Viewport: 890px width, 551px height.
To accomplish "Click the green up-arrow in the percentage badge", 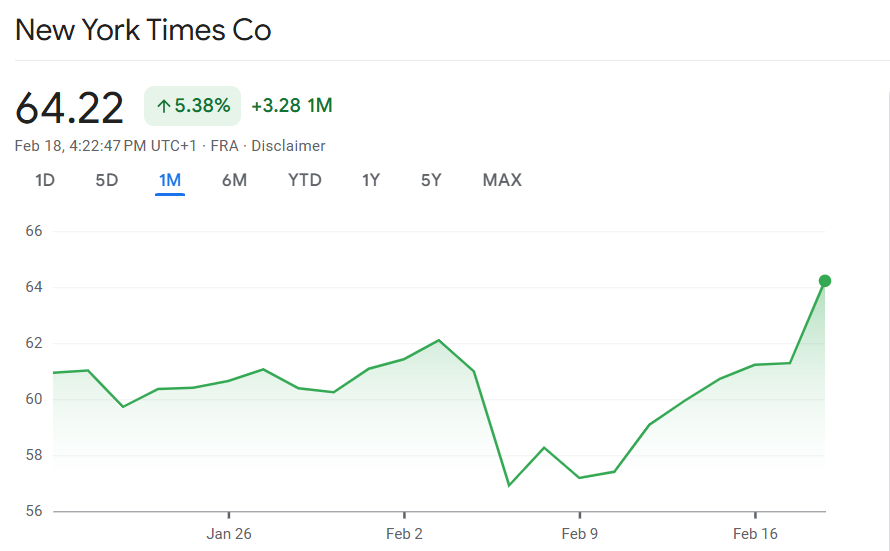I will [x=164, y=106].
